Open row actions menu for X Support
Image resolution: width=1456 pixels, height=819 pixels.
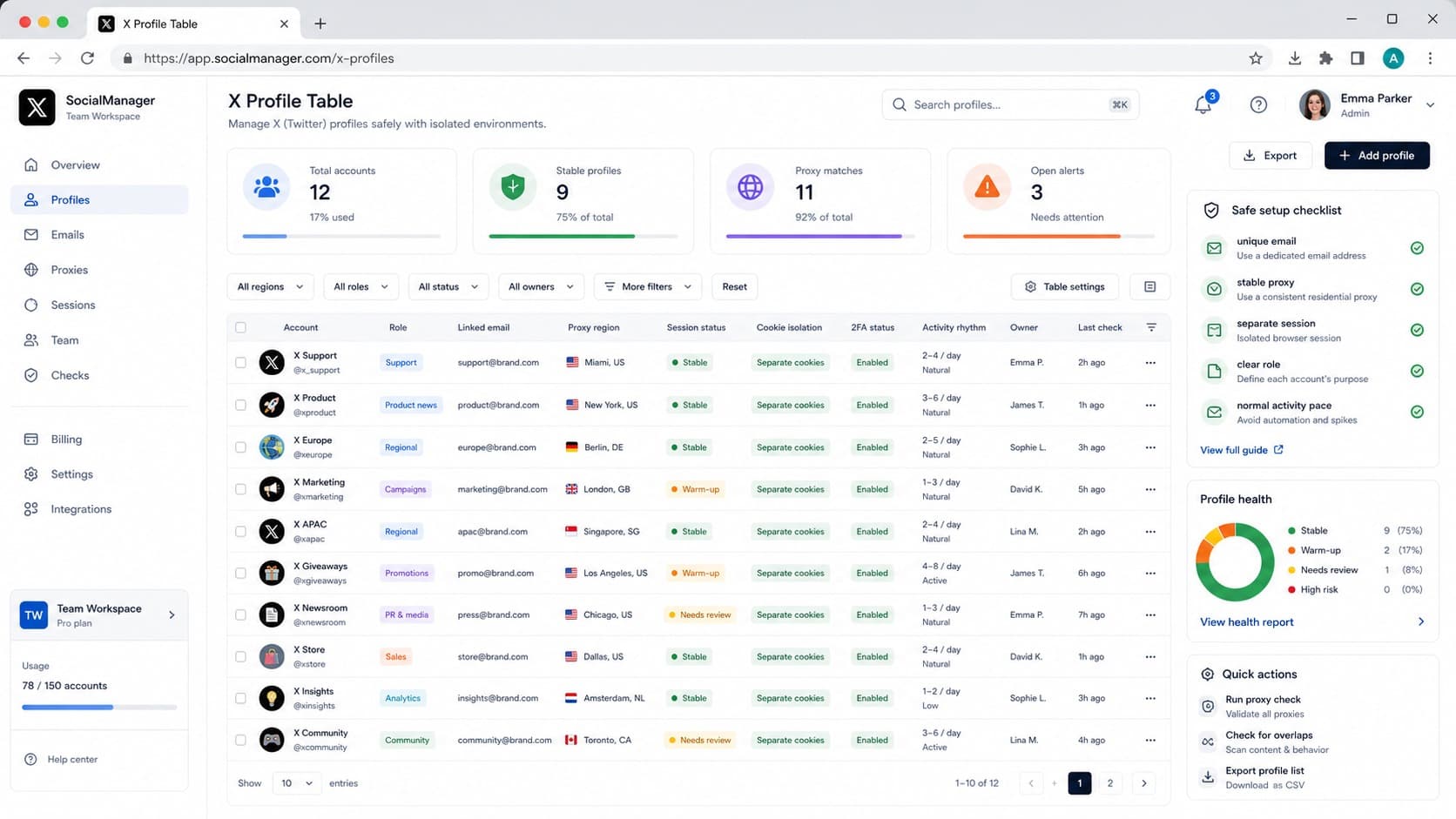tap(1150, 363)
